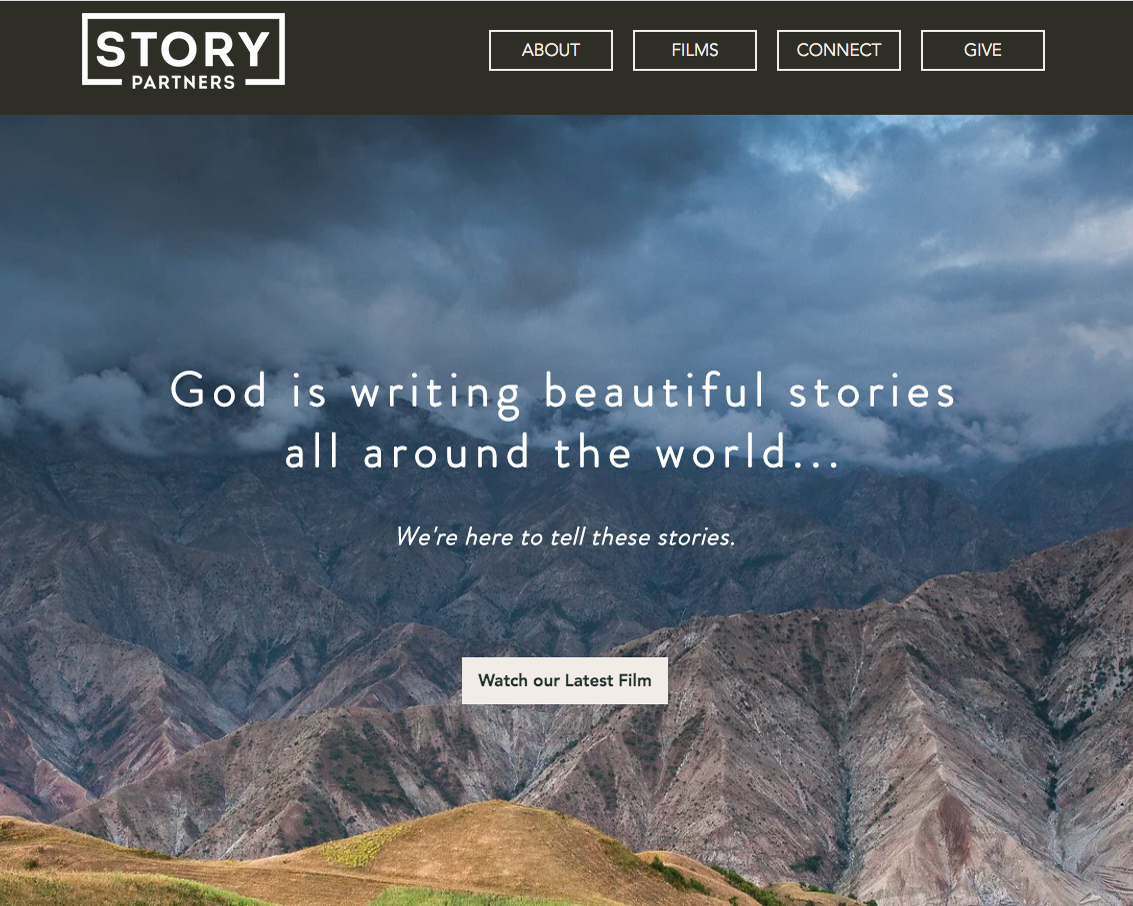Click the word 'beautiful' in the headline
Viewport: 1133px width, 906px height.
[654, 391]
